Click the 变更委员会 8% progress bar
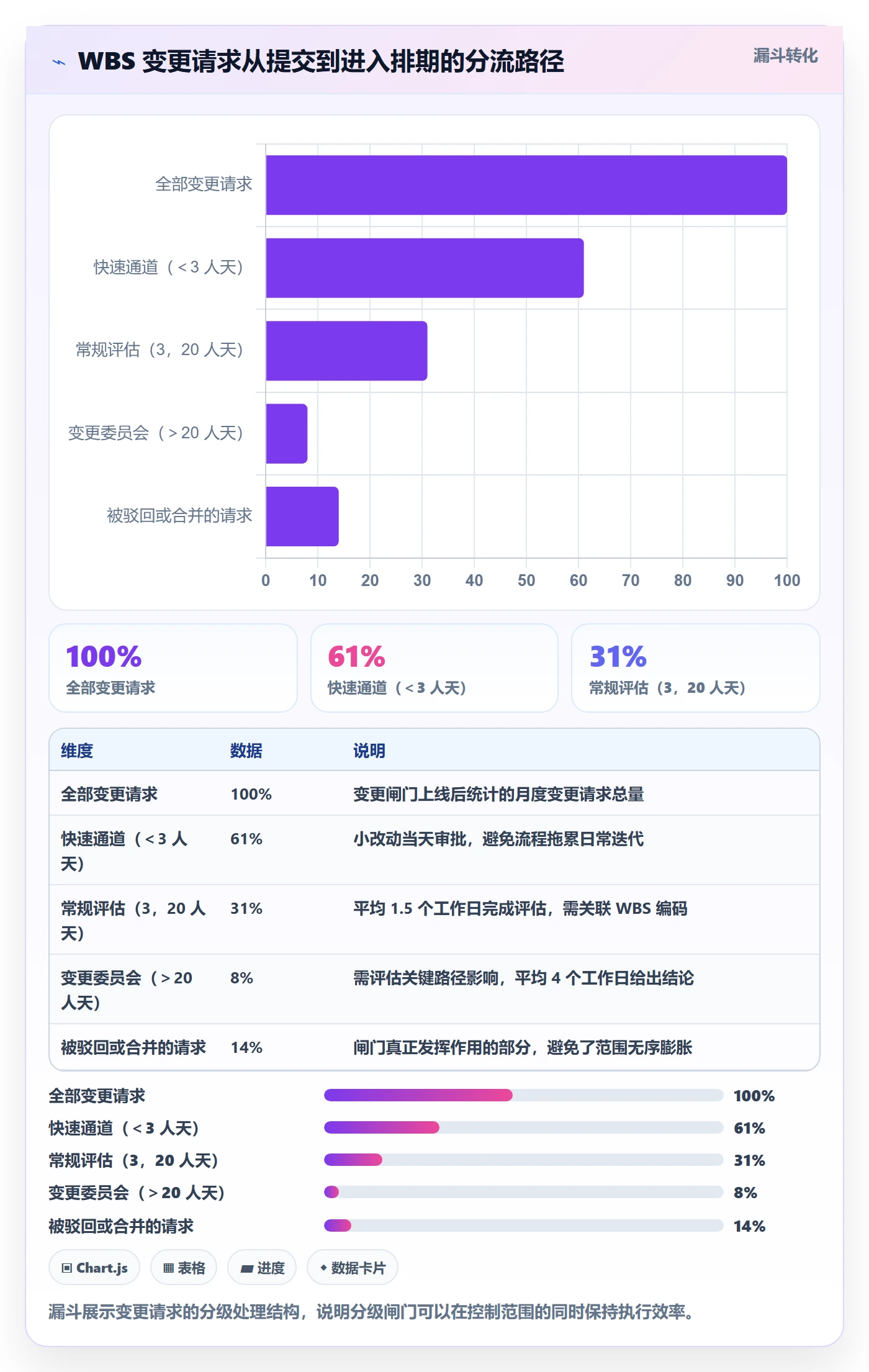869x1372 pixels. click(524, 1192)
